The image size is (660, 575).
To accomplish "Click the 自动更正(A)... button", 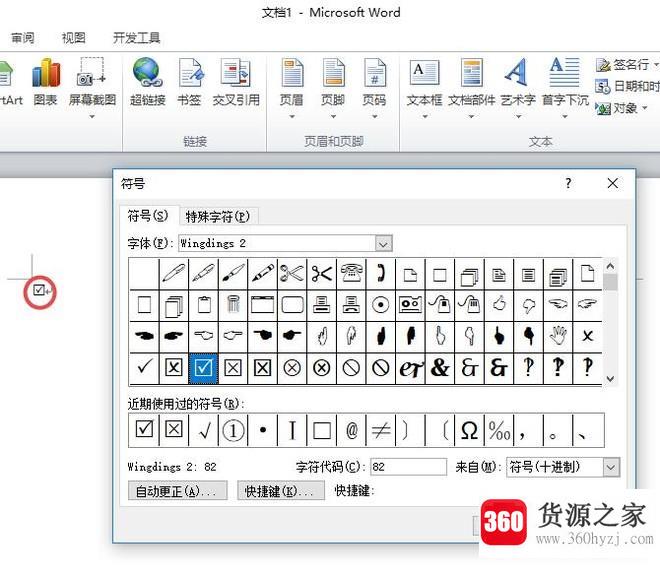I will (x=177, y=491).
